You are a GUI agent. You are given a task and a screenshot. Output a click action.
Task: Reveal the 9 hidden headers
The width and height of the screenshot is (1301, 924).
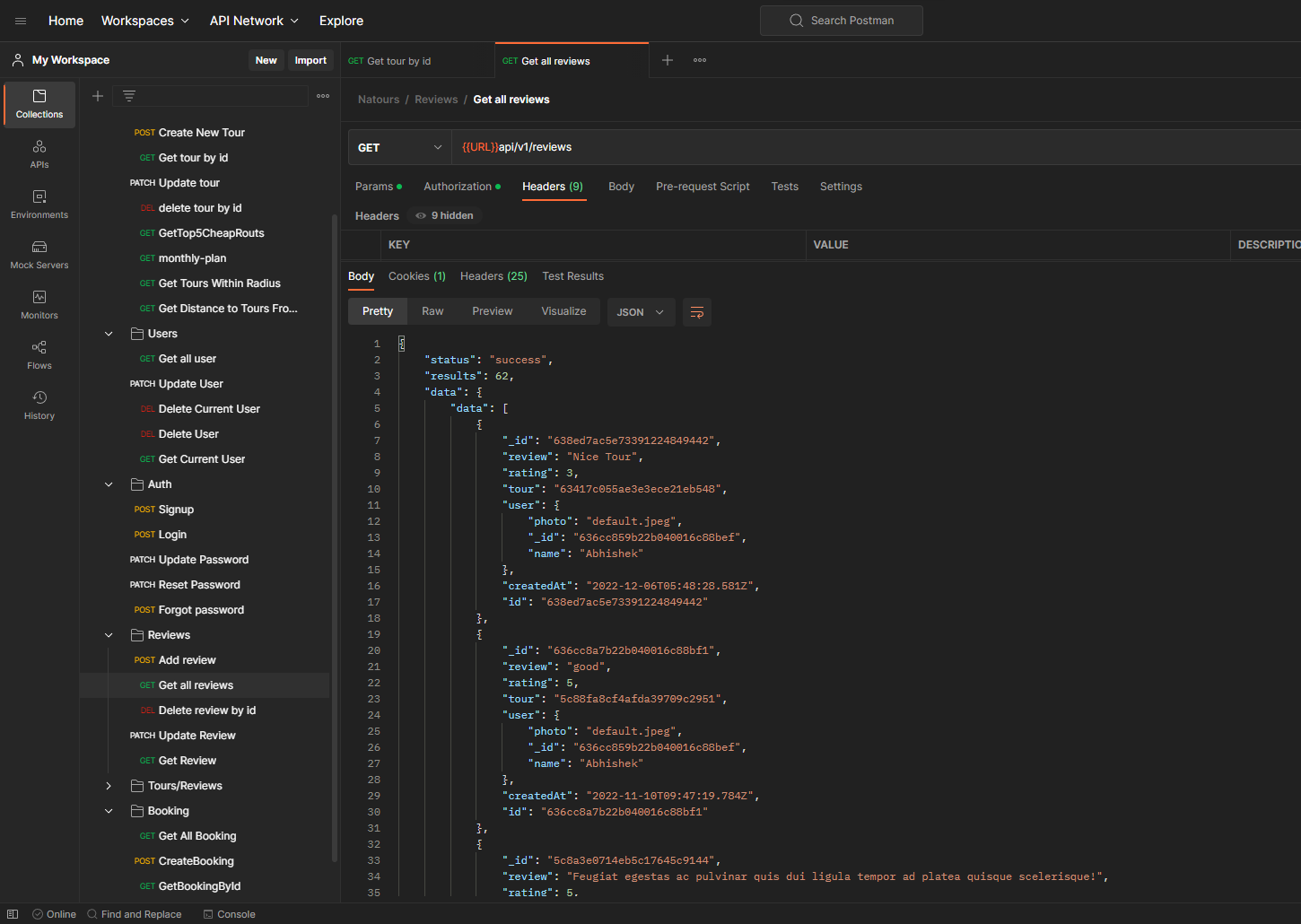coord(443,215)
